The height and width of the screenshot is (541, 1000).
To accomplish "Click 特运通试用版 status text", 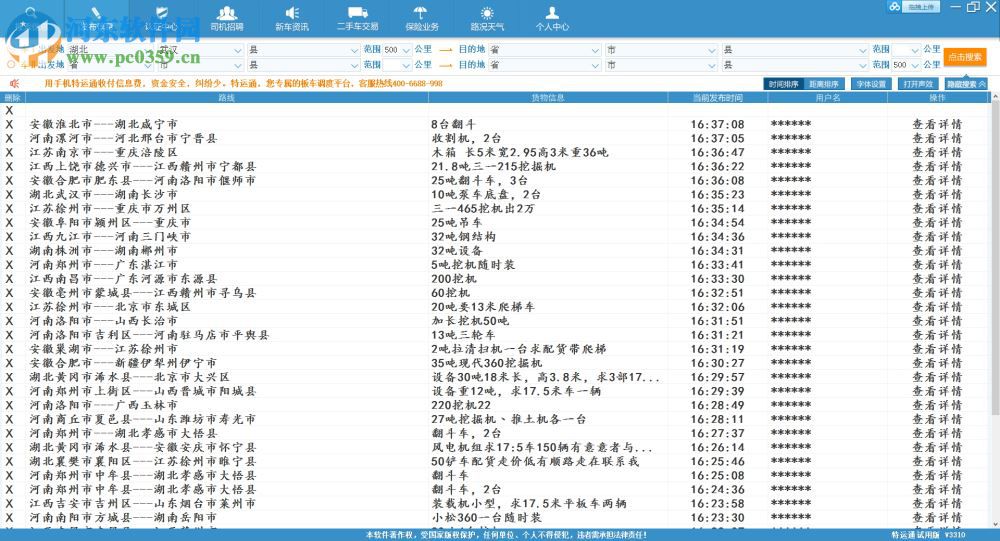I will coord(915,535).
